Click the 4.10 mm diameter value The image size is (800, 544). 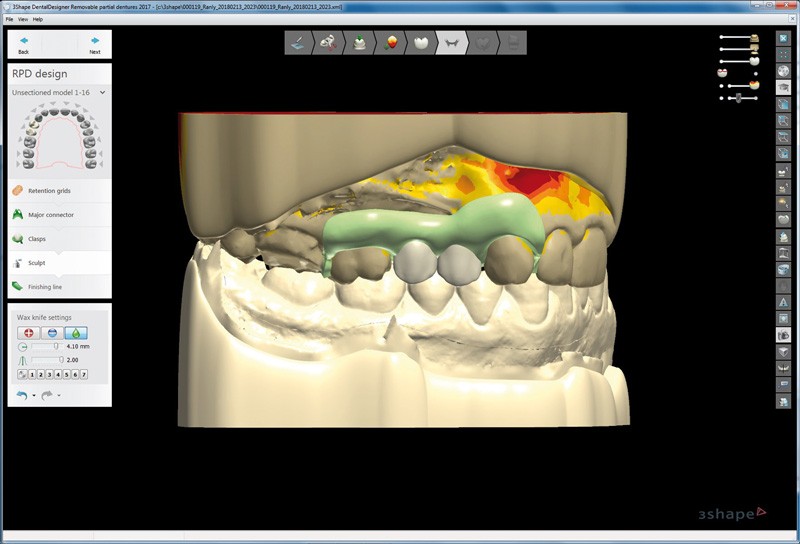click(78, 347)
